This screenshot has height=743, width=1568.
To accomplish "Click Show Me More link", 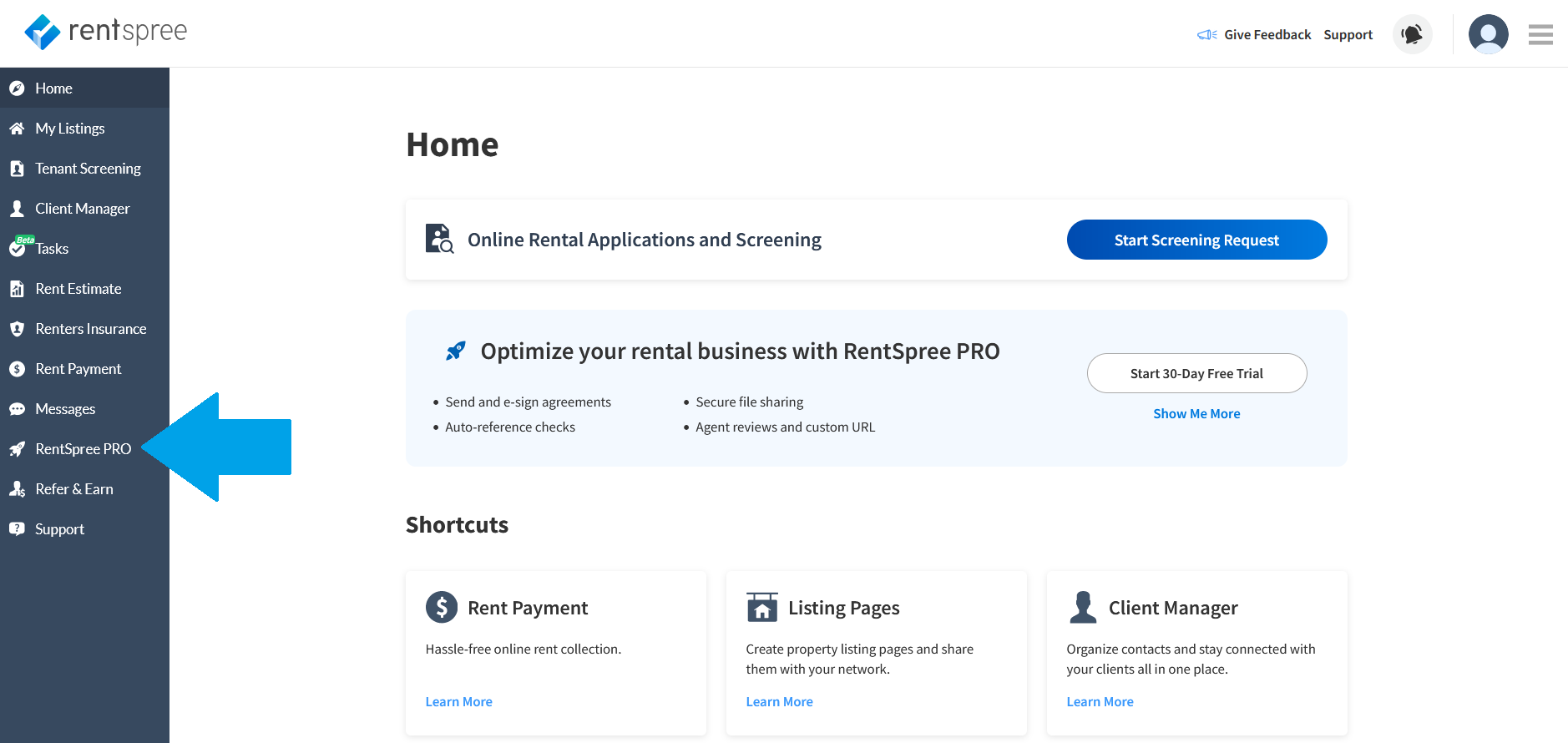I will [x=1196, y=414].
